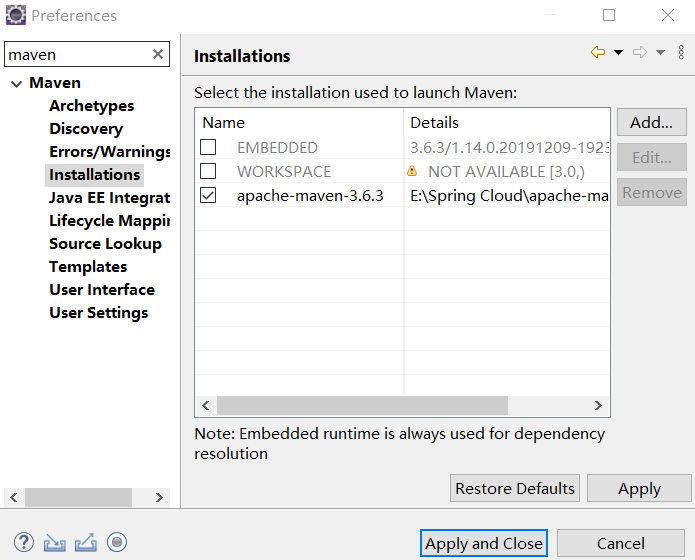Screen dimensions: 695x560
Task: Select the Installations preference page
Action: click(x=94, y=175)
